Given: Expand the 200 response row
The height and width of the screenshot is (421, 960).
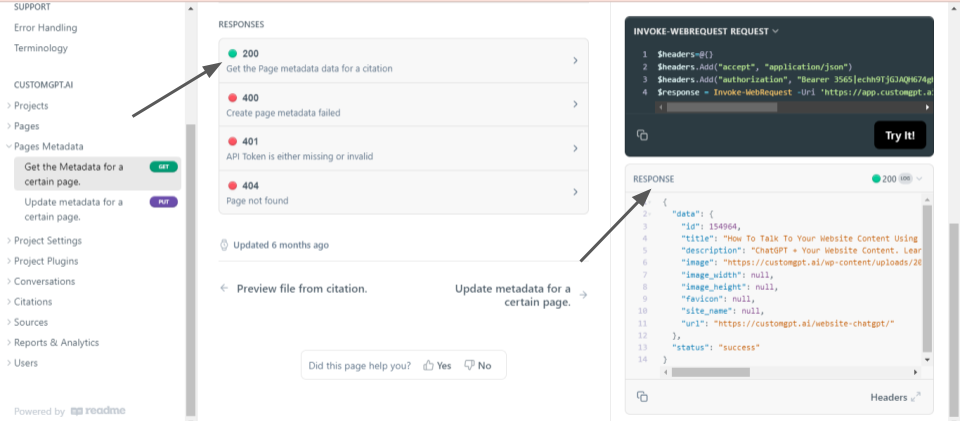Looking at the screenshot, I should click(x=403, y=61).
